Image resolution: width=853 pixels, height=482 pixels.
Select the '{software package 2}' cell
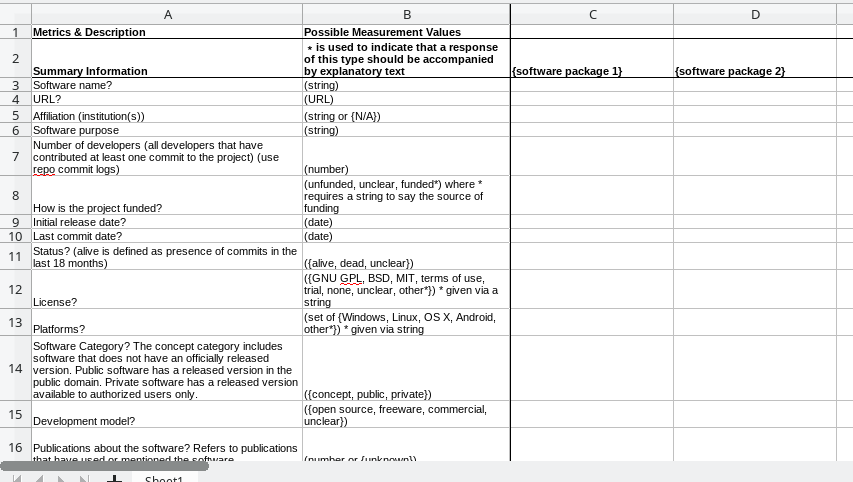click(755, 58)
